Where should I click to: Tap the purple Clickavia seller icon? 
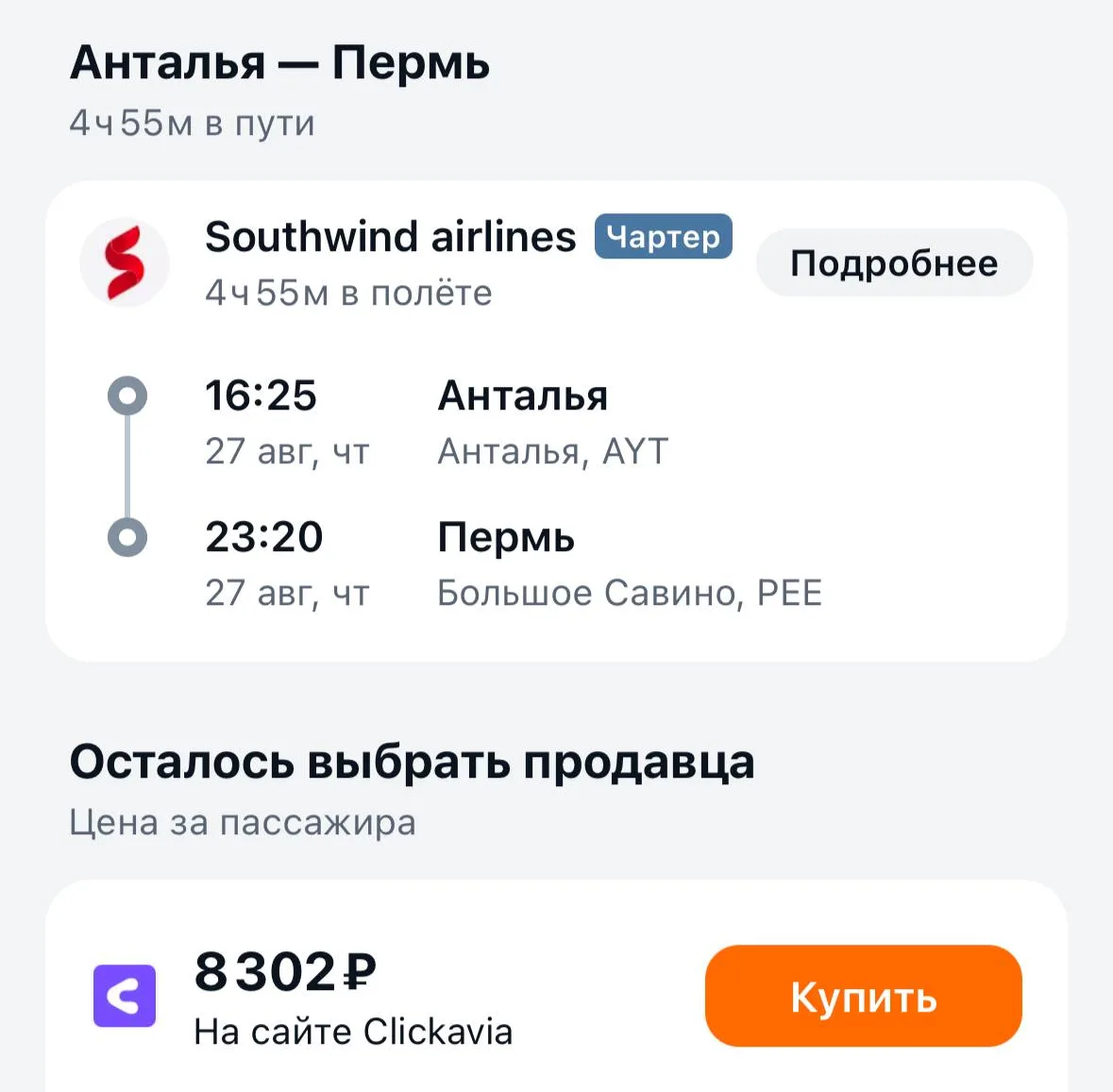[125, 996]
